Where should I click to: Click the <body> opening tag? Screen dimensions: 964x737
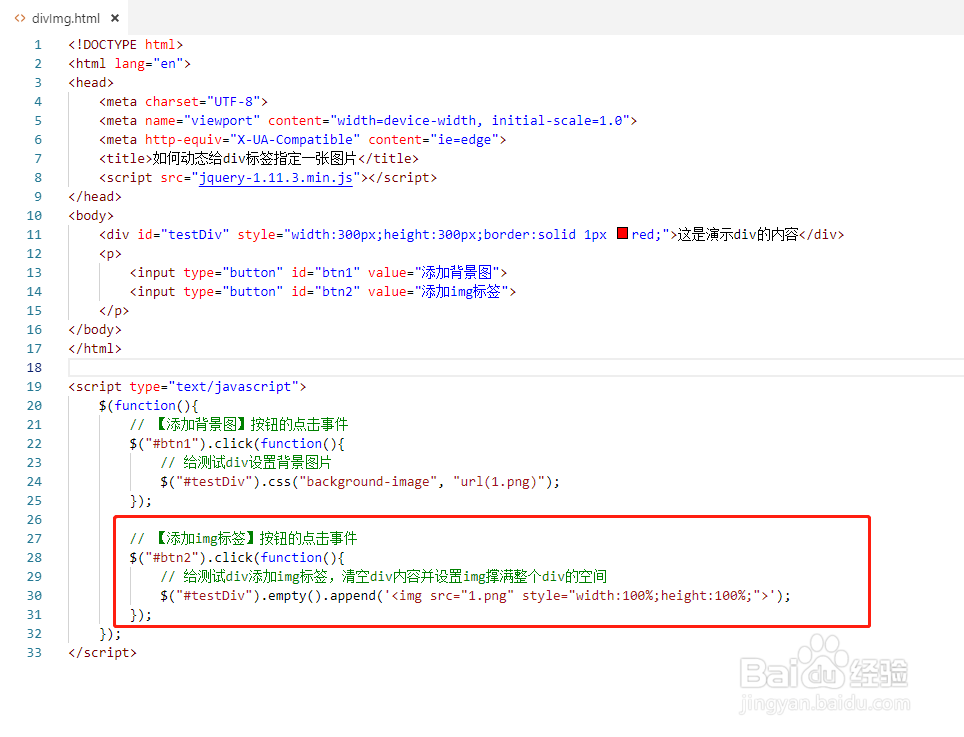pyautogui.click(x=91, y=216)
